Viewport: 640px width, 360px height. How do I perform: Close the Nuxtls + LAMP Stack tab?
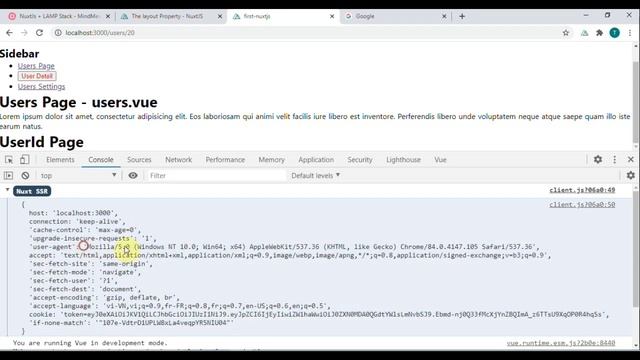[x=108, y=16]
